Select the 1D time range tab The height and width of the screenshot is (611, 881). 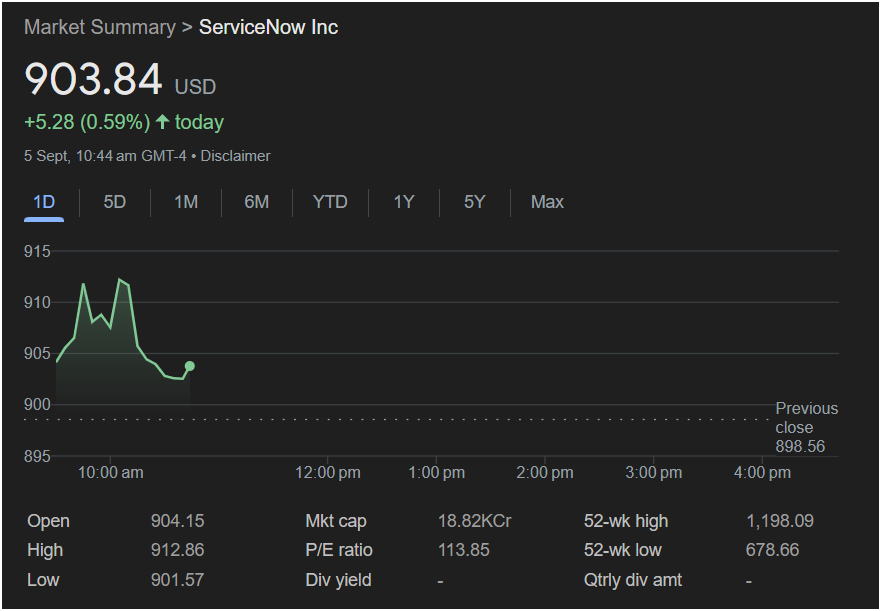(44, 202)
